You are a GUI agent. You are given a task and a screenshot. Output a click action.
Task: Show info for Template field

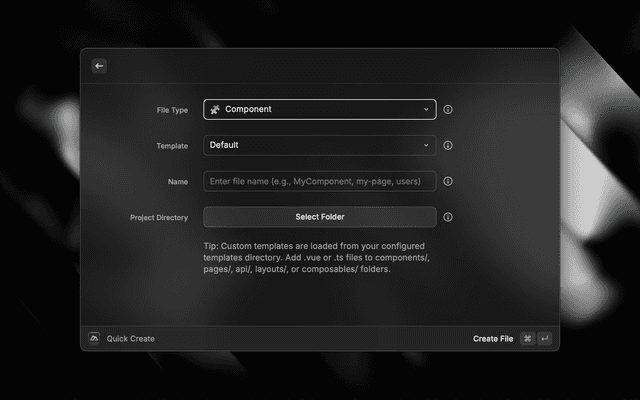point(448,145)
